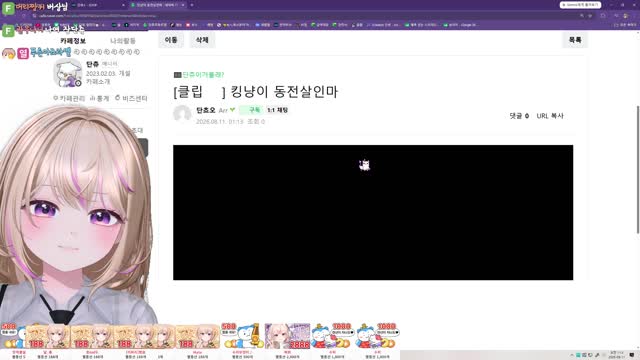Jump to the 댓글 comments count
640x360 pixels.
pyautogui.click(x=519, y=116)
